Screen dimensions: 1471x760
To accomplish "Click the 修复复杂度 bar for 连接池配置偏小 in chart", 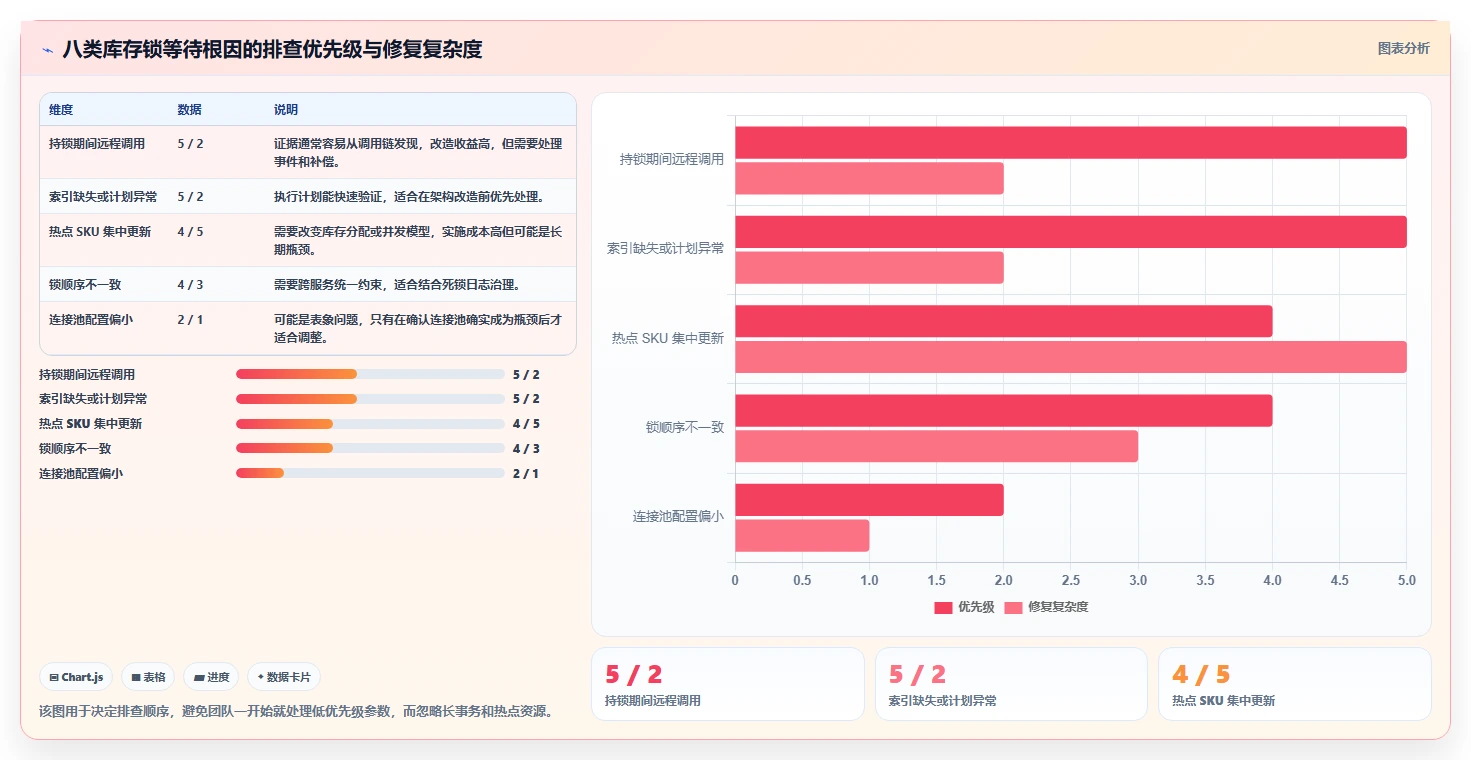I will pos(802,536).
